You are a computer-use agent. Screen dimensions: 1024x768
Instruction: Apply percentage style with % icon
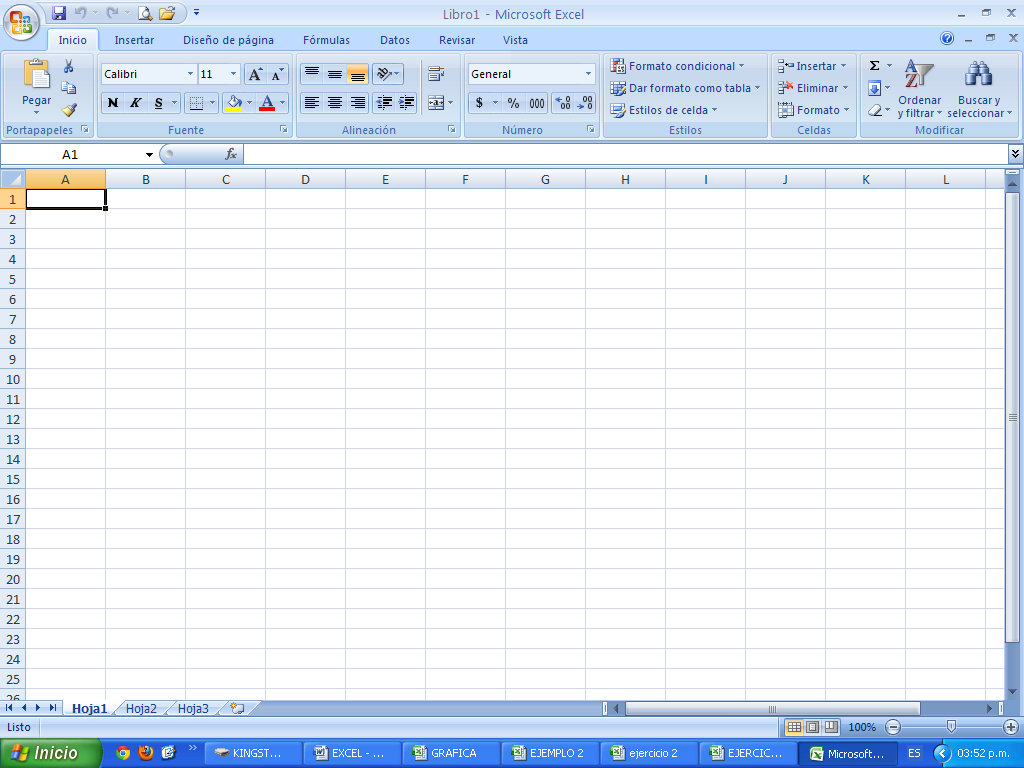point(513,103)
